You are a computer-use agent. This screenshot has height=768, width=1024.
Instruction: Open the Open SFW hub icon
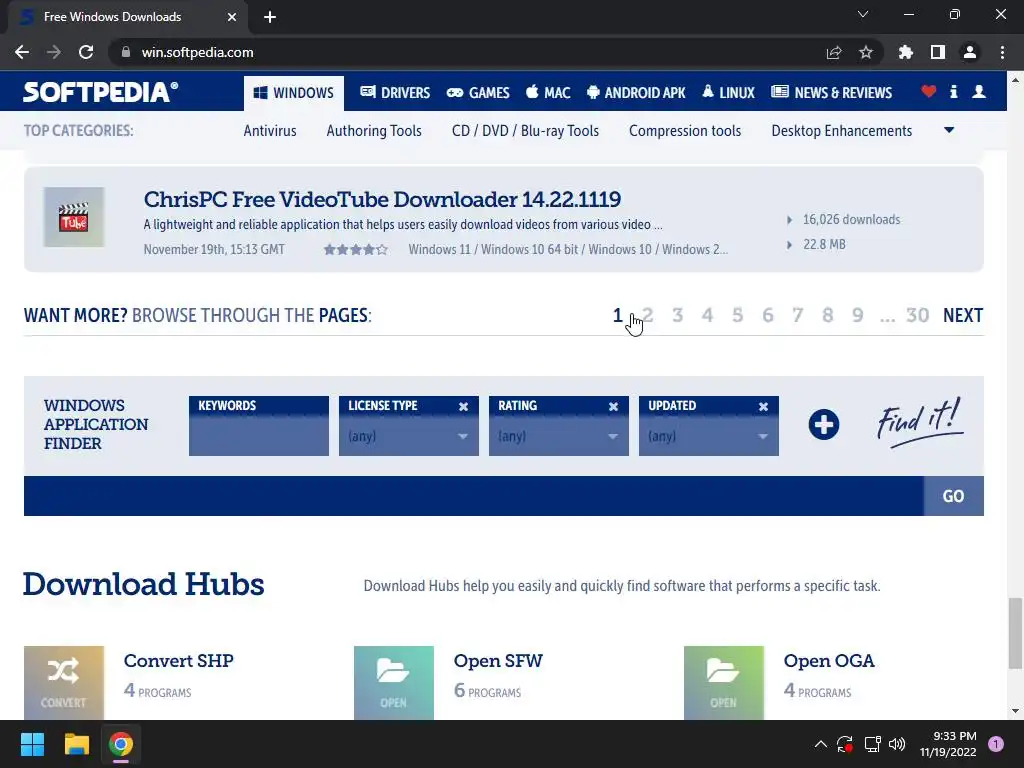coord(394,682)
